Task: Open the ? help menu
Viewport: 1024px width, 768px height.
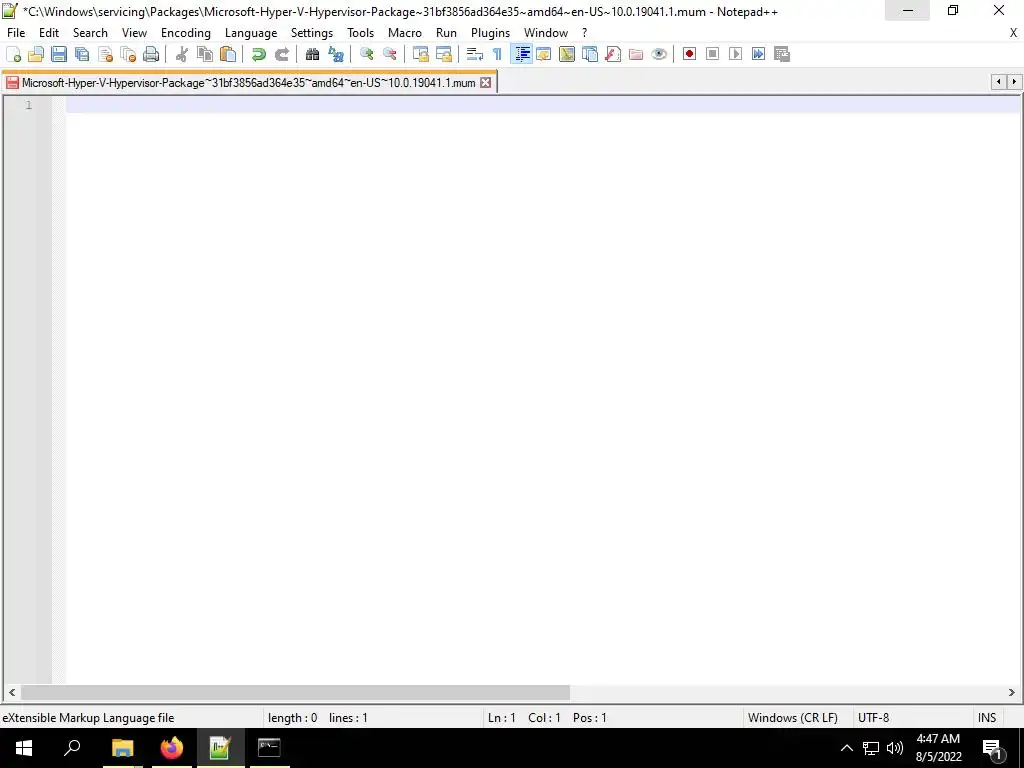Action: (x=584, y=33)
